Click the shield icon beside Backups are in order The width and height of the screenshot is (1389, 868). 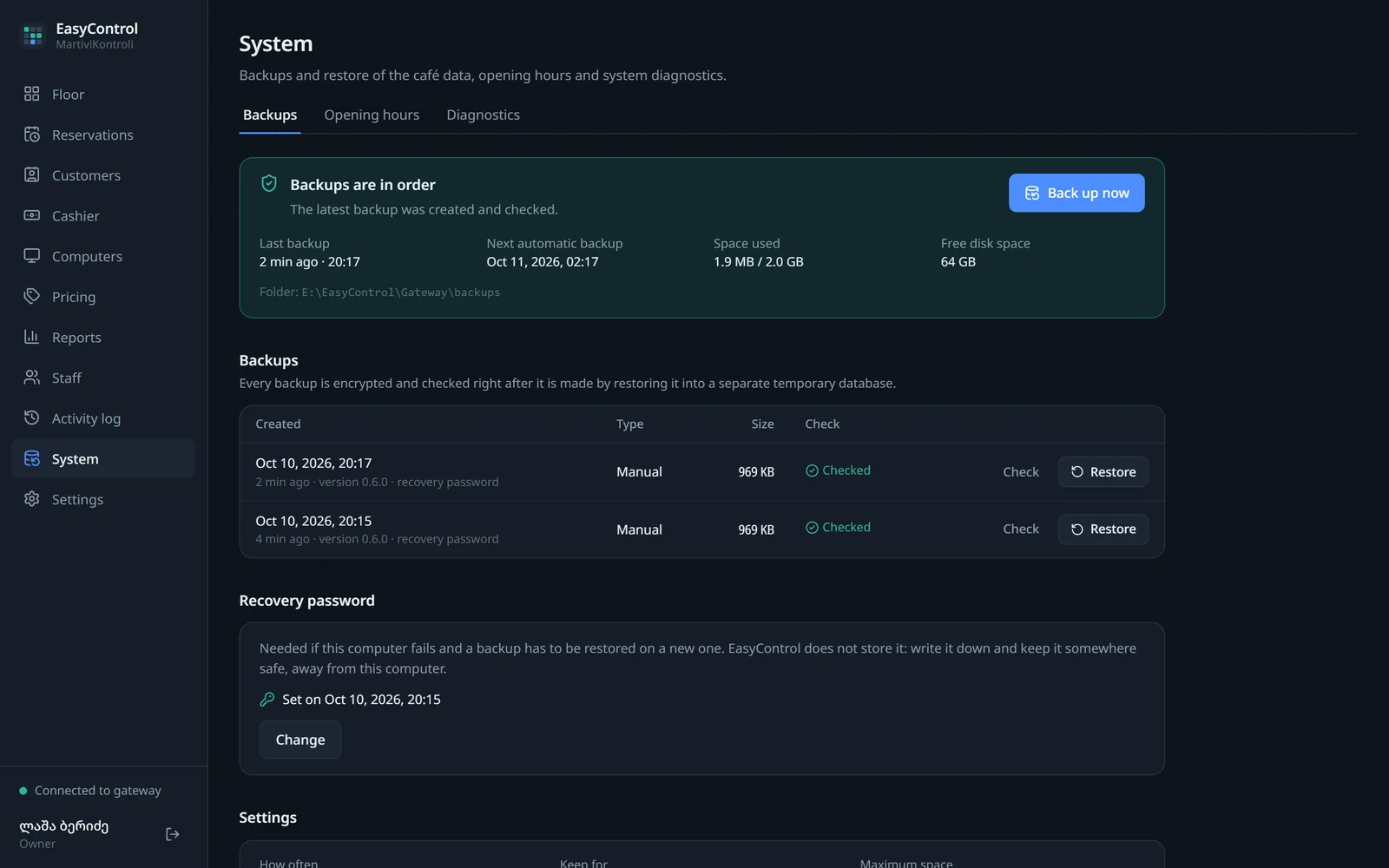click(x=269, y=184)
